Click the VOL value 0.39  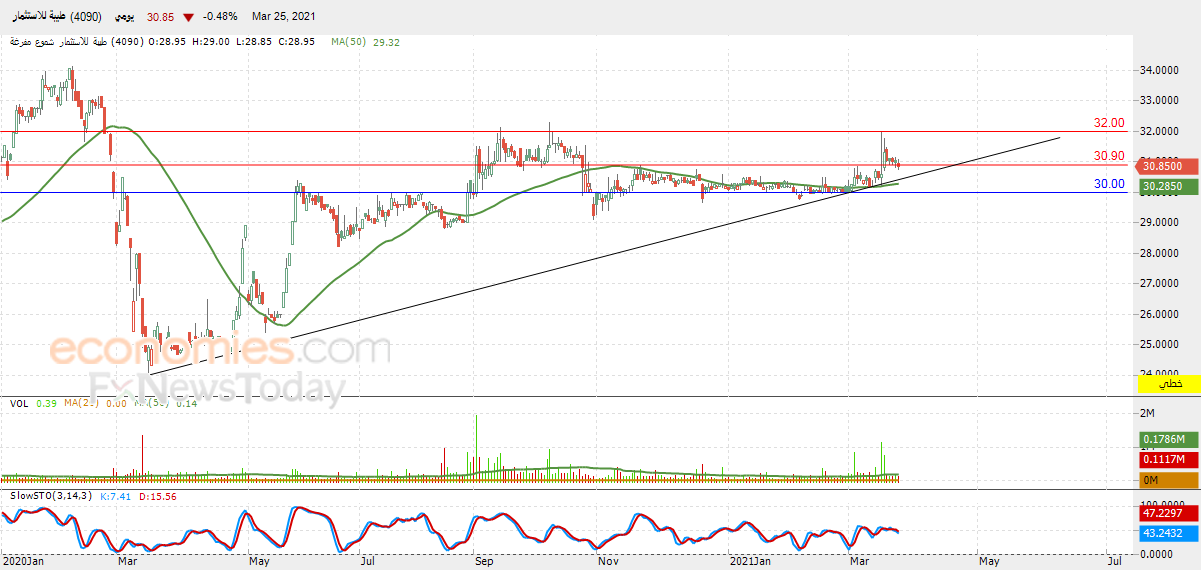click(x=46, y=403)
